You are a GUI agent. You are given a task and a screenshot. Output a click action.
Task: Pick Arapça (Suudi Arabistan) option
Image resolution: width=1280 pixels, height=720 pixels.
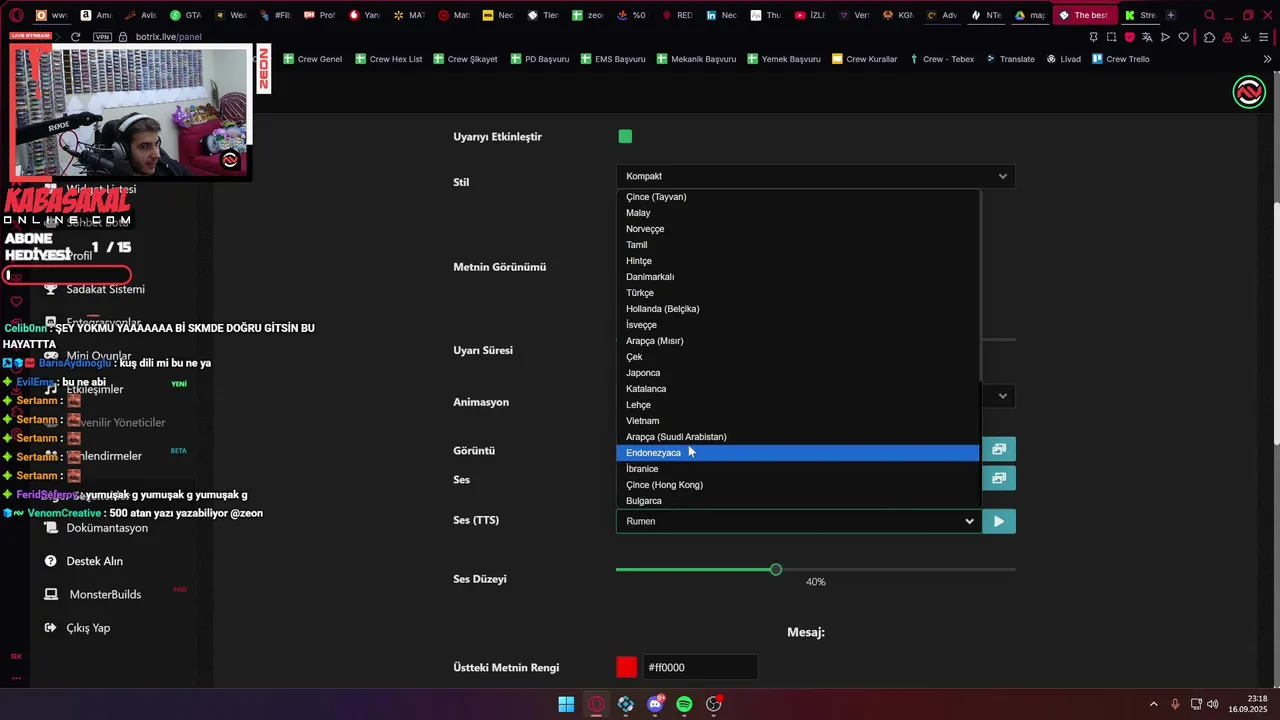pyautogui.click(x=798, y=437)
